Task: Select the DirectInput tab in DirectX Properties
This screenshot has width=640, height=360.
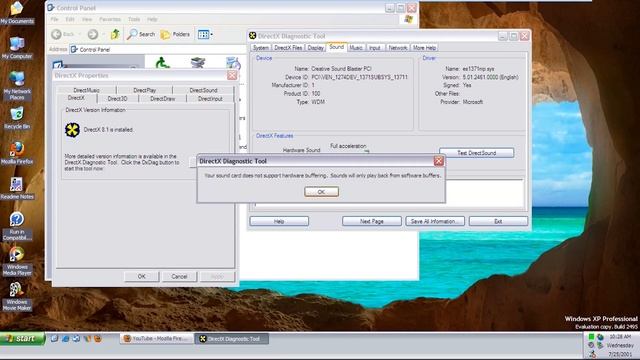Action: pos(210,99)
